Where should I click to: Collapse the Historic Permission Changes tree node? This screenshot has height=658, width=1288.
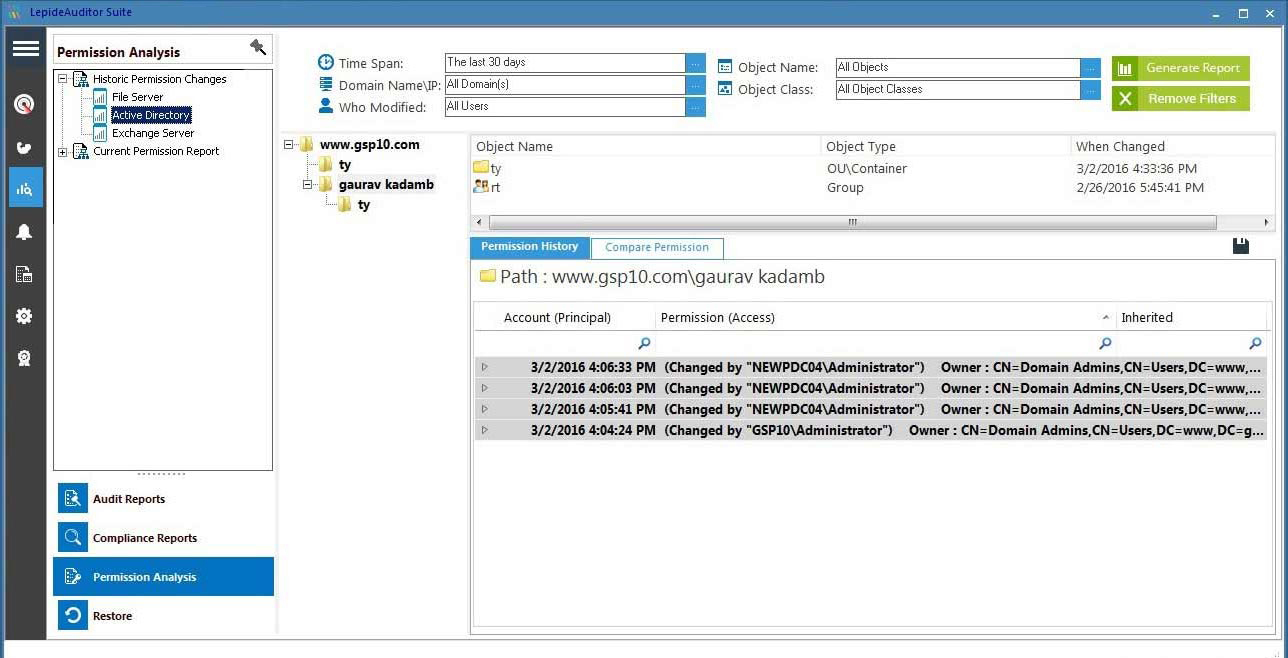[63, 79]
